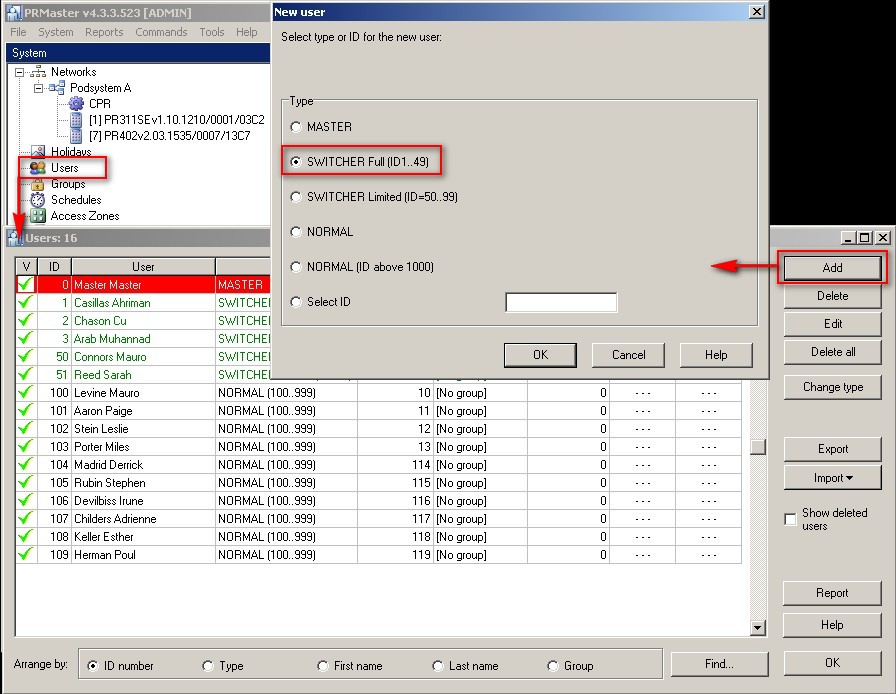Choose the Select ID radio option
This screenshot has height=694, width=896.
(295, 301)
